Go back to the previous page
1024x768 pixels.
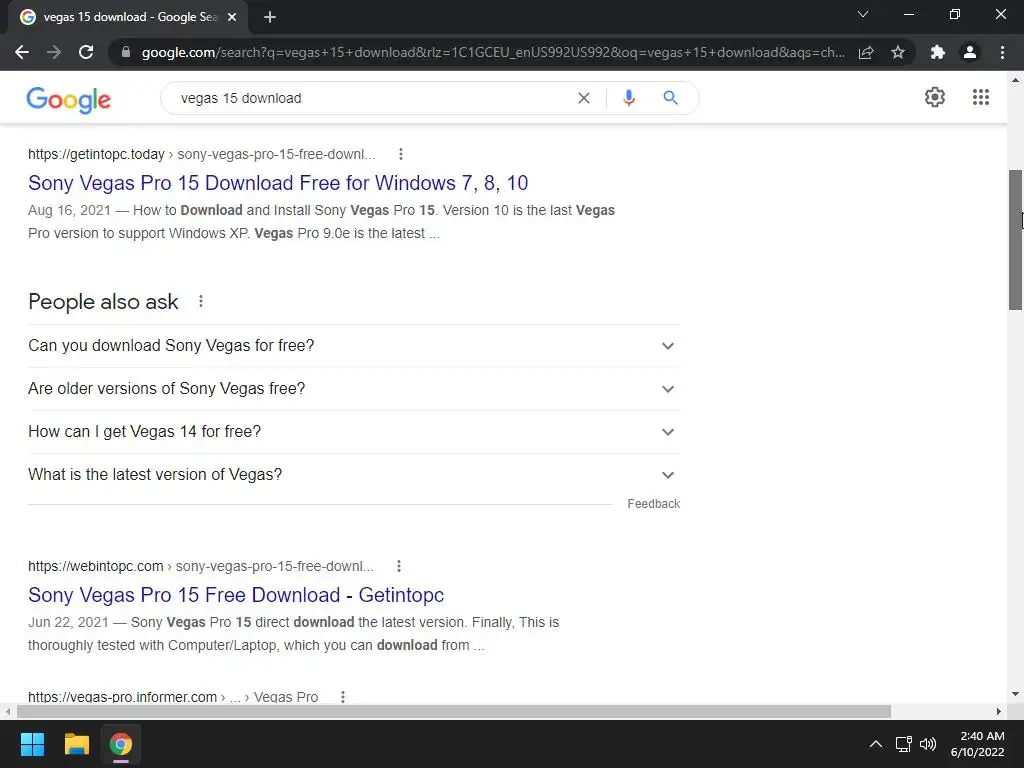pyautogui.click(x=22, y=52)
